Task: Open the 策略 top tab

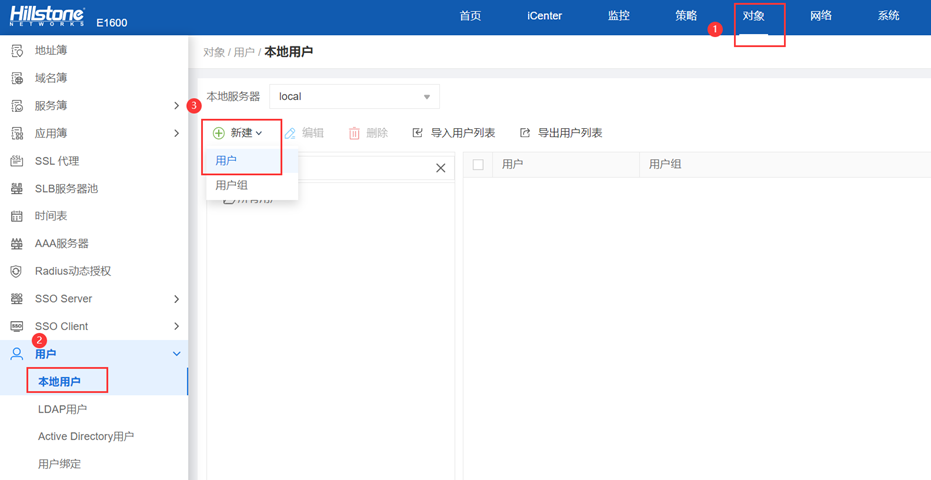Action: (x=686, y=16)
